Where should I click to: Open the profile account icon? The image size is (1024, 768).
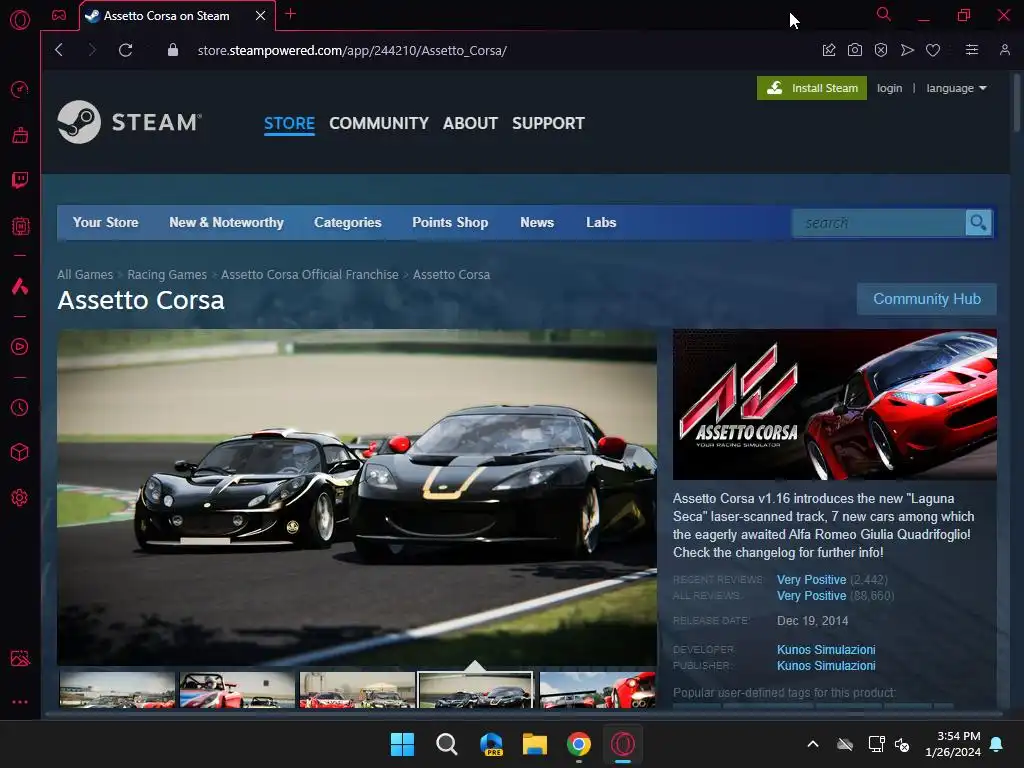1004,50
